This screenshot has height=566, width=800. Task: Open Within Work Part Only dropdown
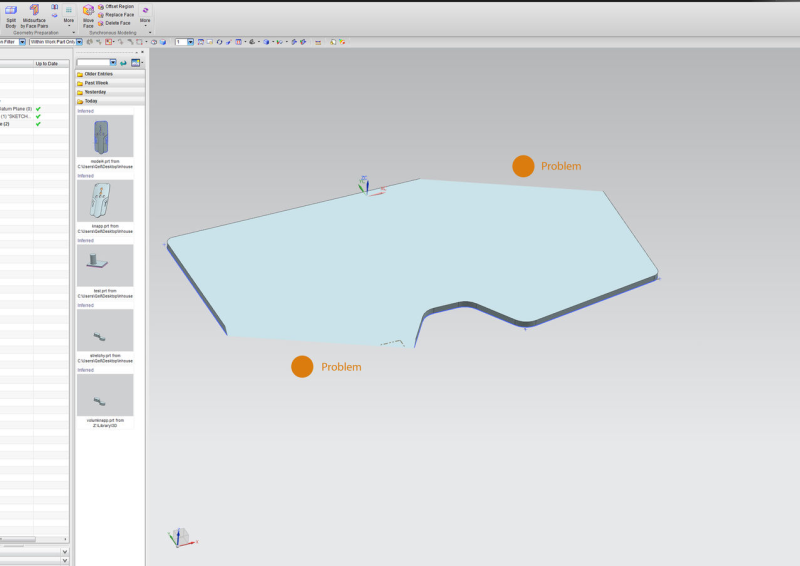[x=80, y=42]
